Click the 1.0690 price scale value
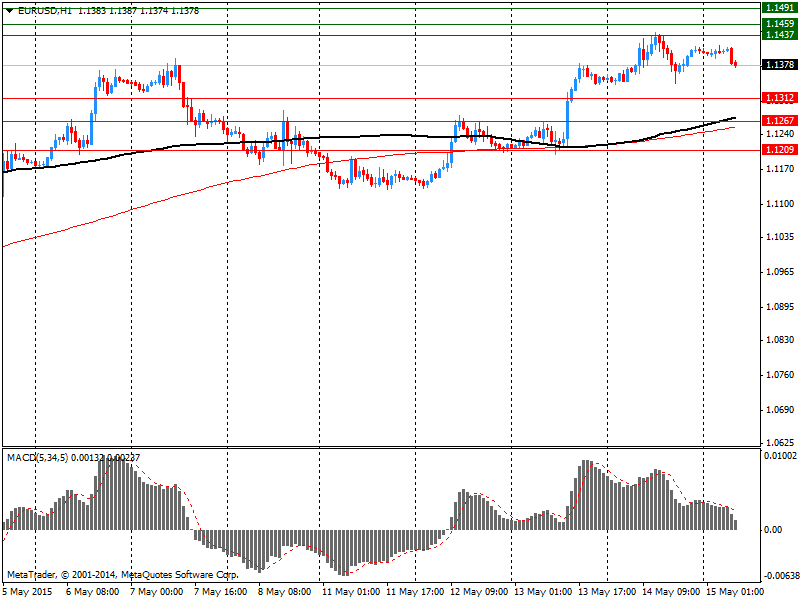The height and width of the screenshot is (600, 800). [x=780, y=410]
